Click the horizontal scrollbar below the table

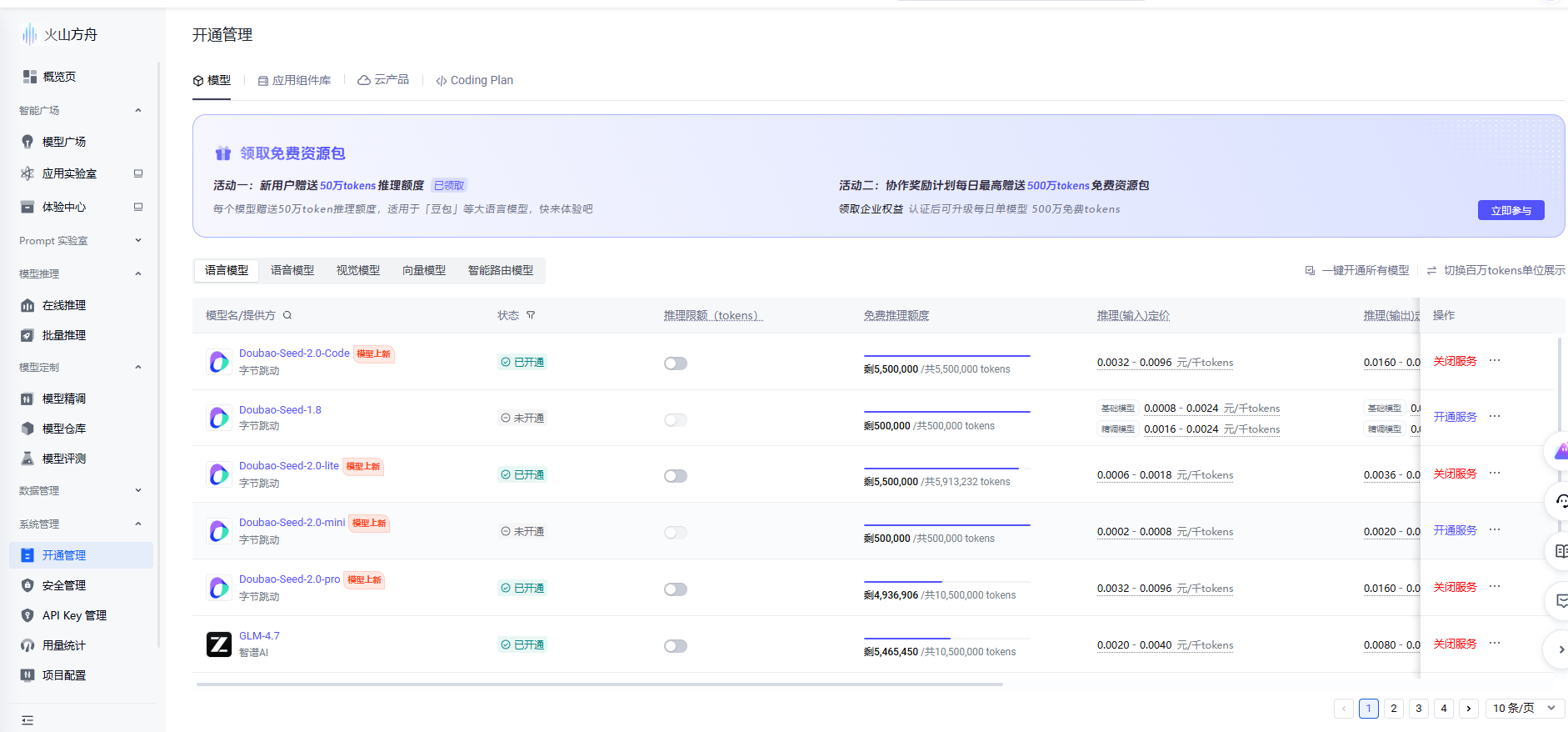[600, 684]
